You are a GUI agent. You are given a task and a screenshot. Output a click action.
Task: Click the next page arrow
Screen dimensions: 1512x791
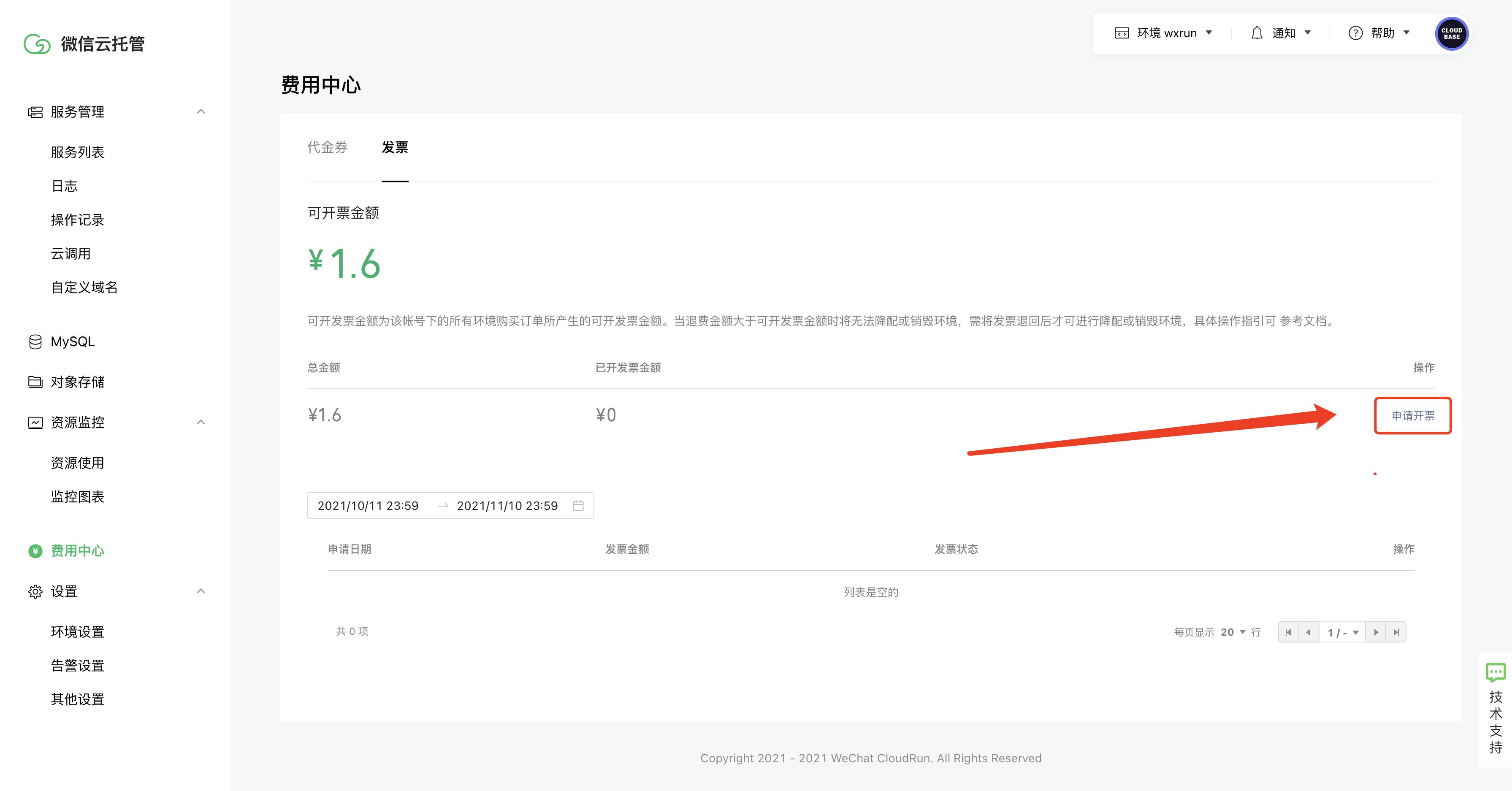(1376, 632)
